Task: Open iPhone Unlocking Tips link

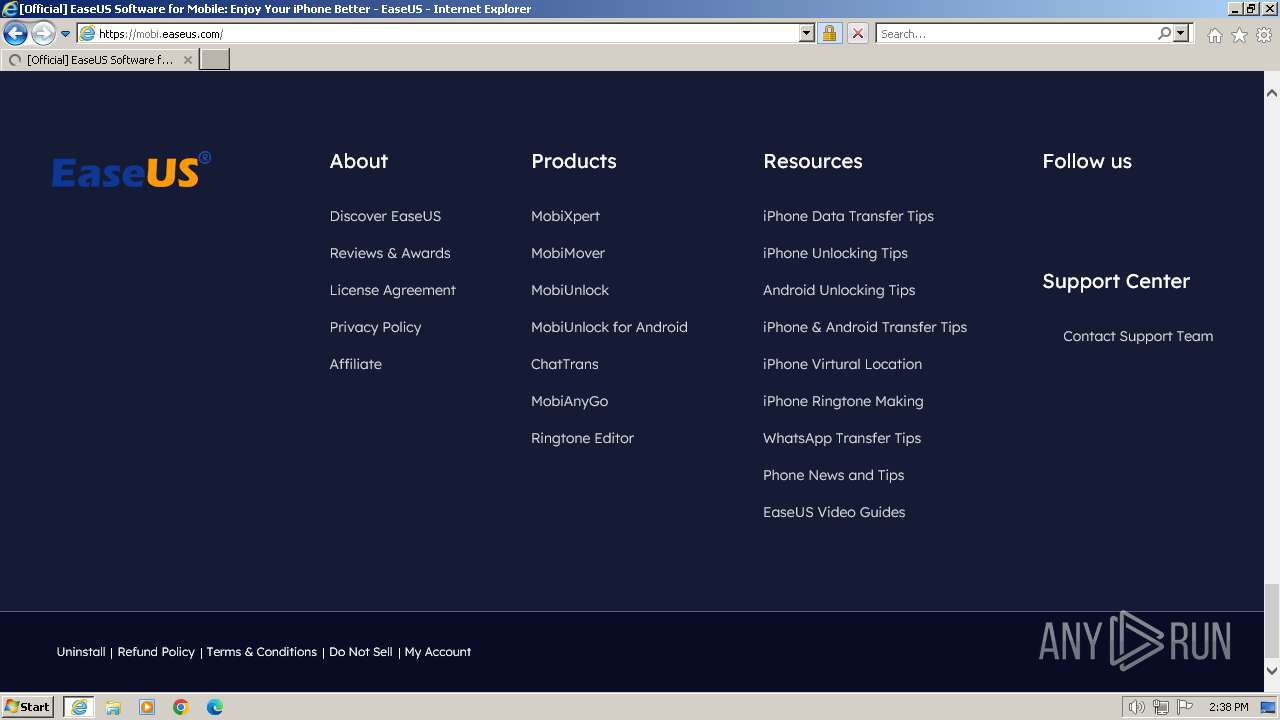Action: (x=835, y=253)
